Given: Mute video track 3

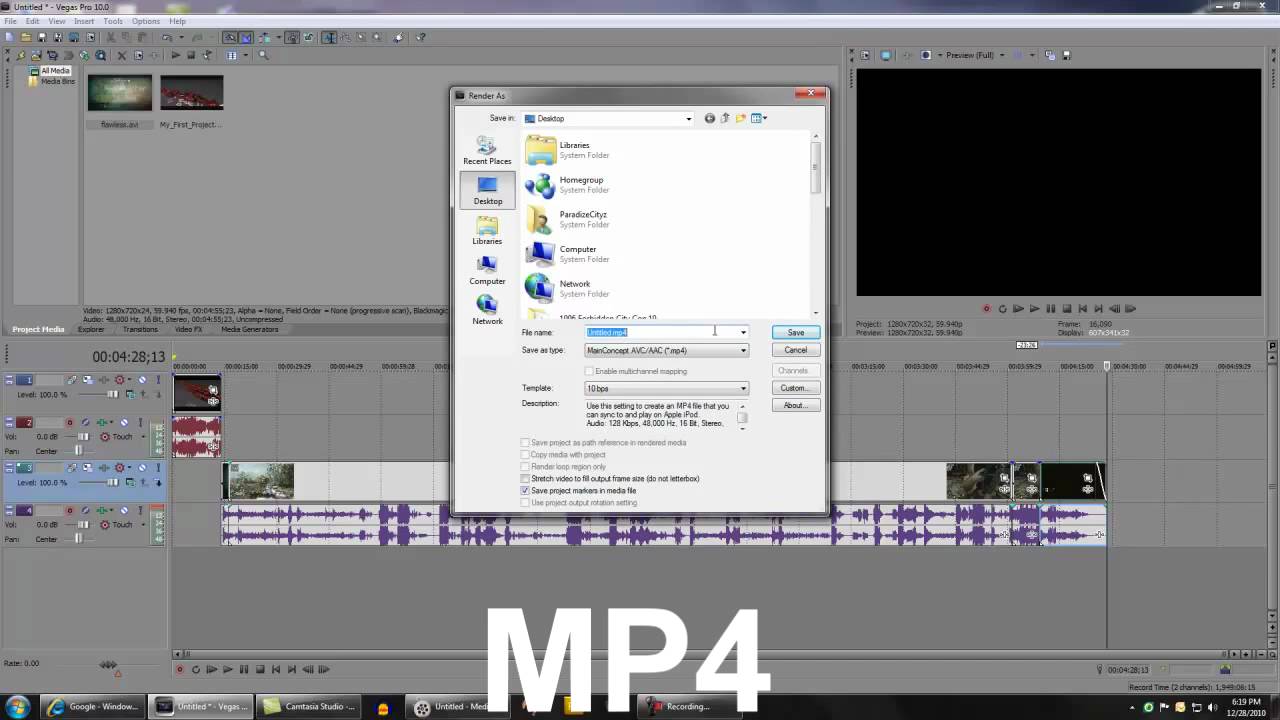Looking at the screenshot, I should [142, 467].
